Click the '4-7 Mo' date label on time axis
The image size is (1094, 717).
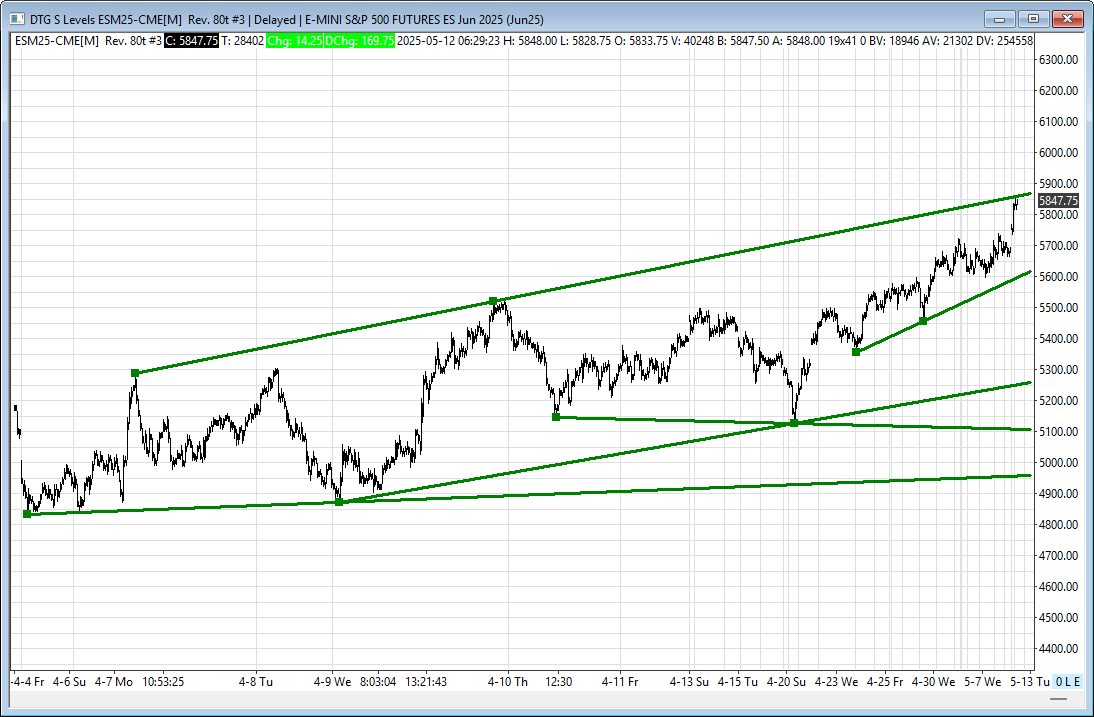pos(114,681)
